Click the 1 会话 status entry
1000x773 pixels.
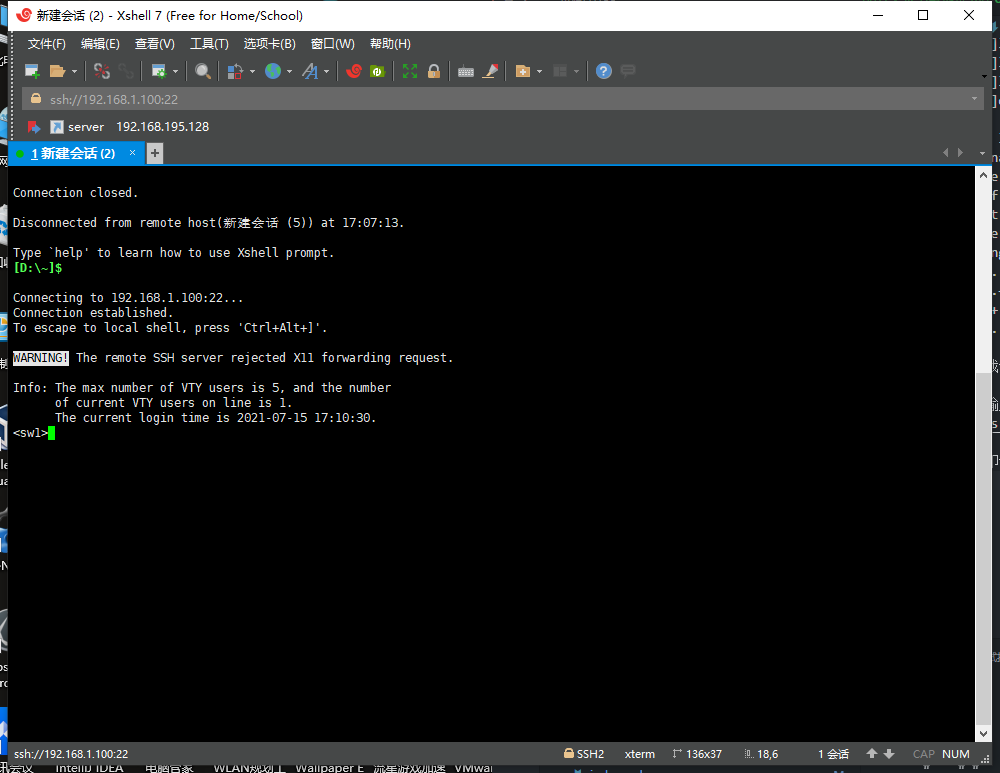[x=834, y=754]
